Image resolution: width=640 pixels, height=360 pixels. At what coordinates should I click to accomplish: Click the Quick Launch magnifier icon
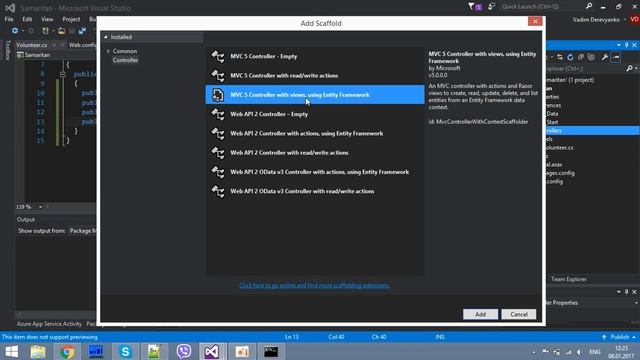coord(589,7)
